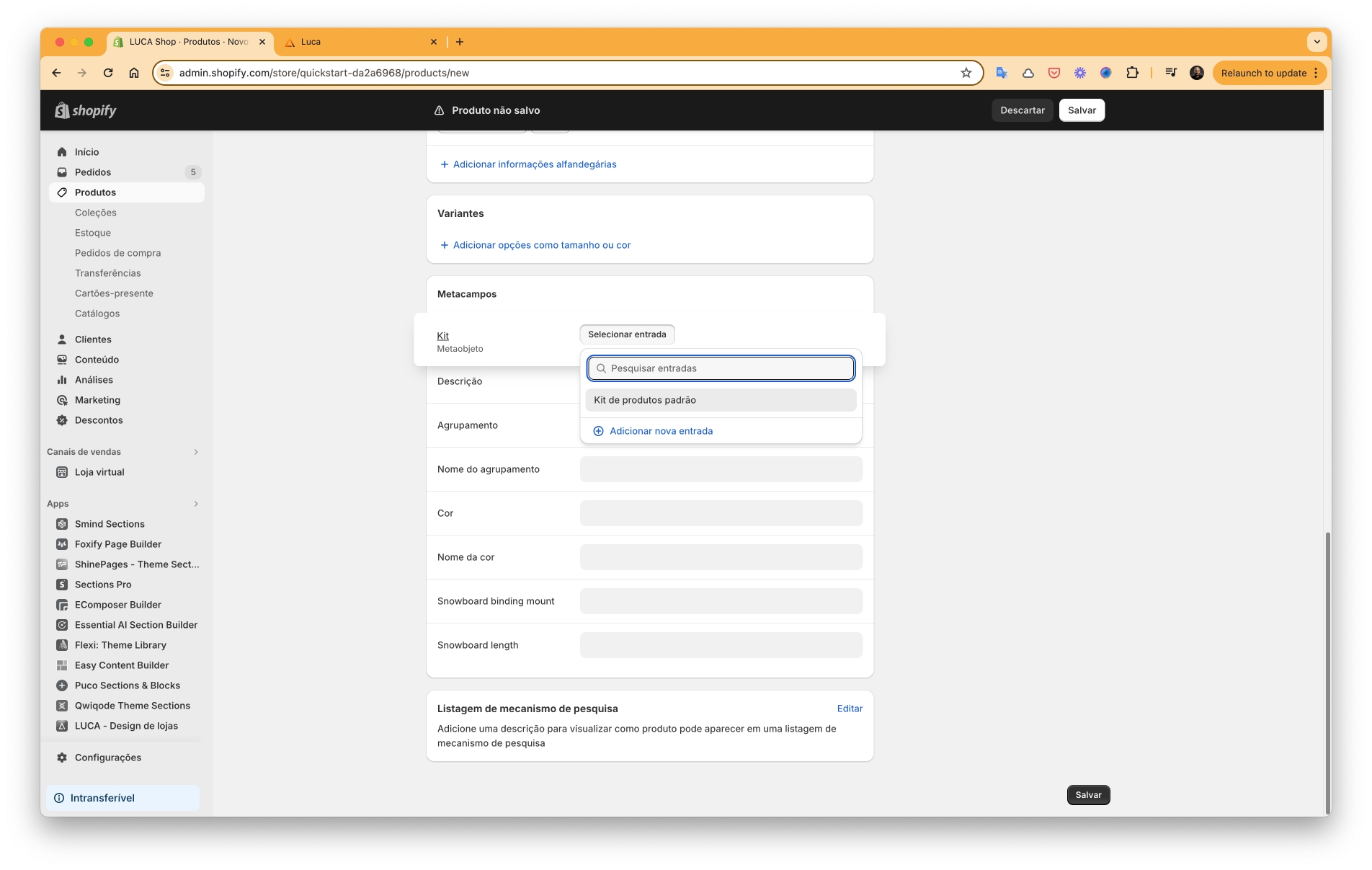1372x870 pixels.
Task: Click Adicionar nova entrada link
Action: 661,431
